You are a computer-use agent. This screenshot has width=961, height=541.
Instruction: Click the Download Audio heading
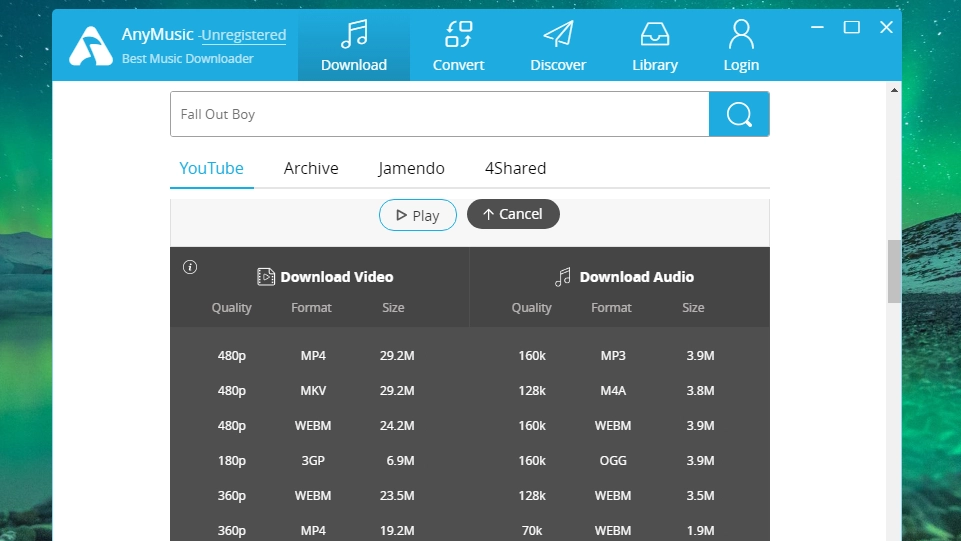click(x=637, y=277)
